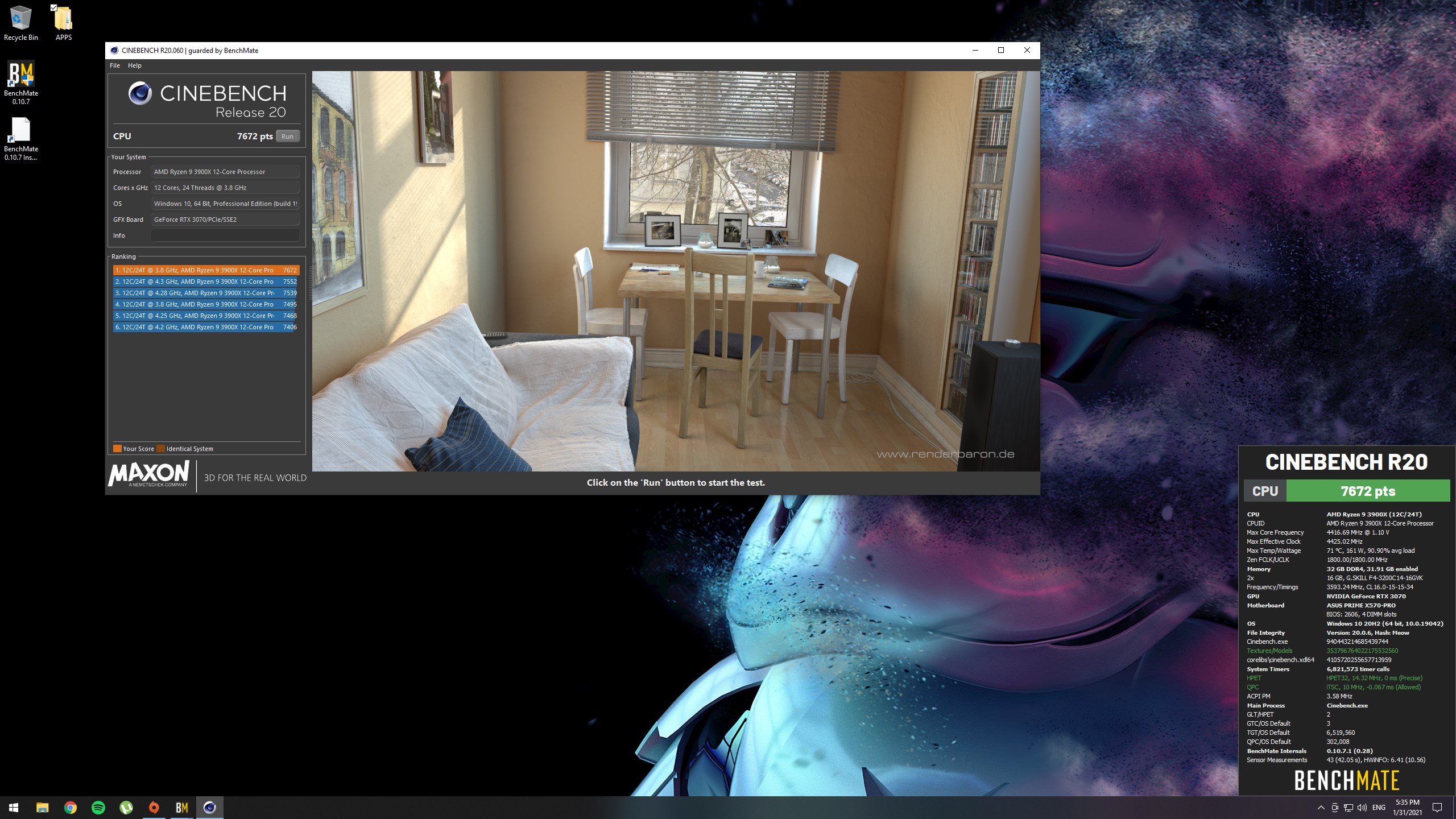Click the Windows Start button
Viewport: 1456px width, 819px height.
pyautogui.click(x=14, y=808)
